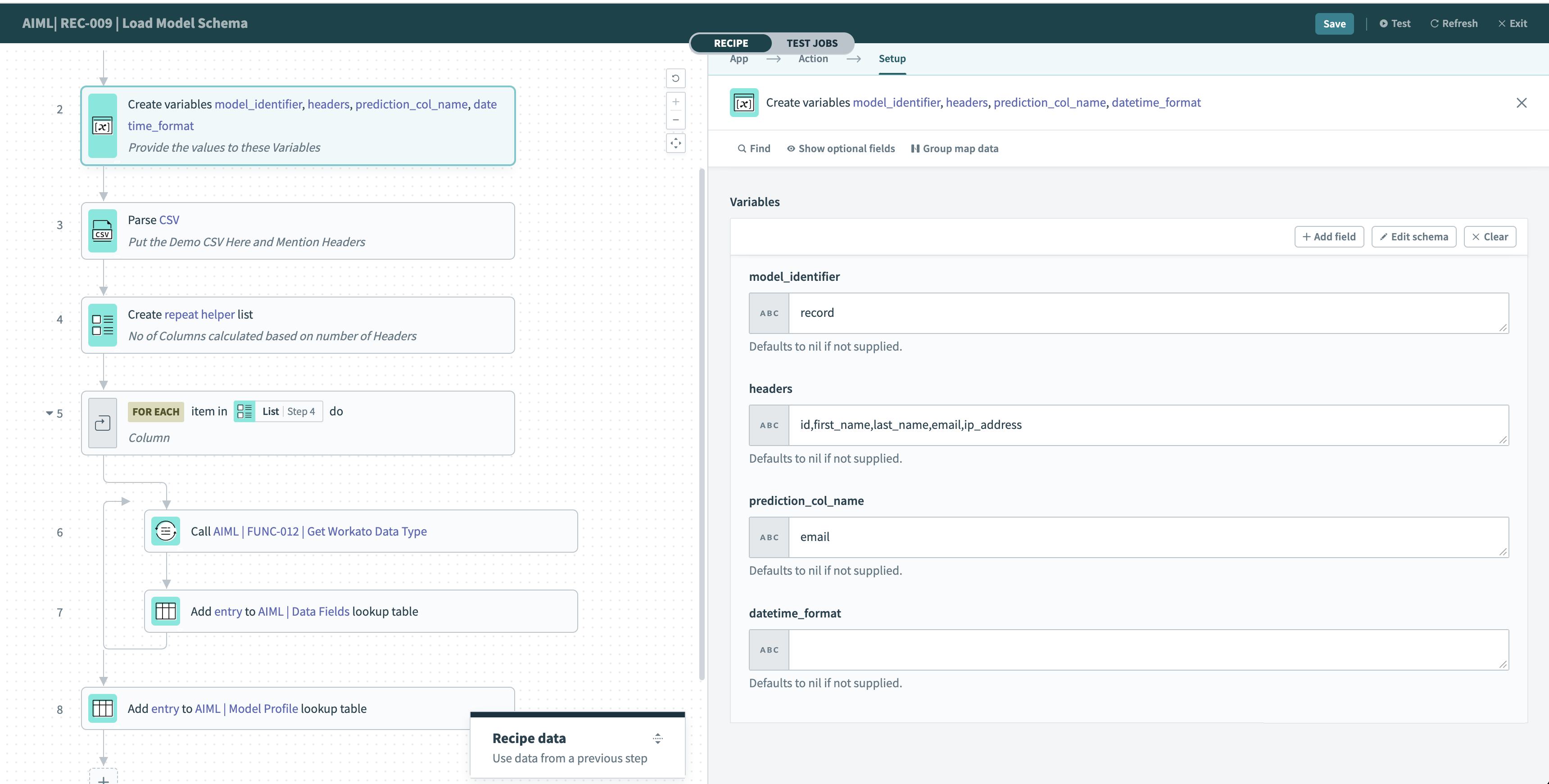The width and height of the screenshot is (1549, 784).
Task: Click datetime_format link in panel header
Action: coord(1156,103)
